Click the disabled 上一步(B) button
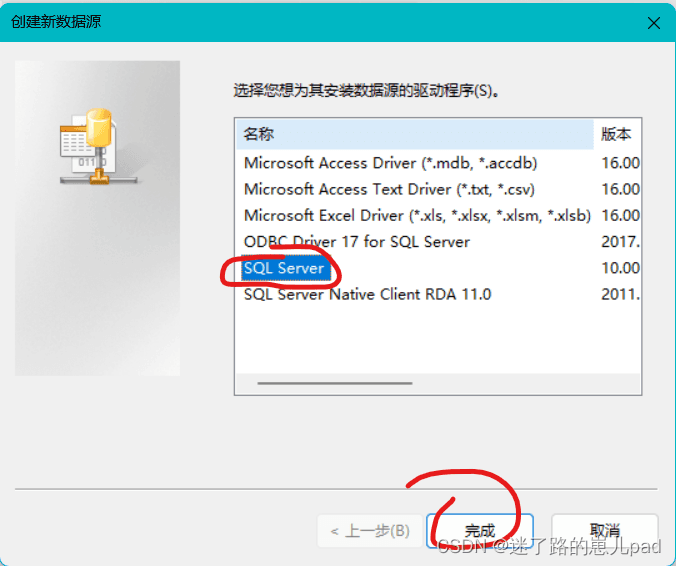Image resolution: width=676 pixels, height=566 pixels. click(x=370, y=531)
